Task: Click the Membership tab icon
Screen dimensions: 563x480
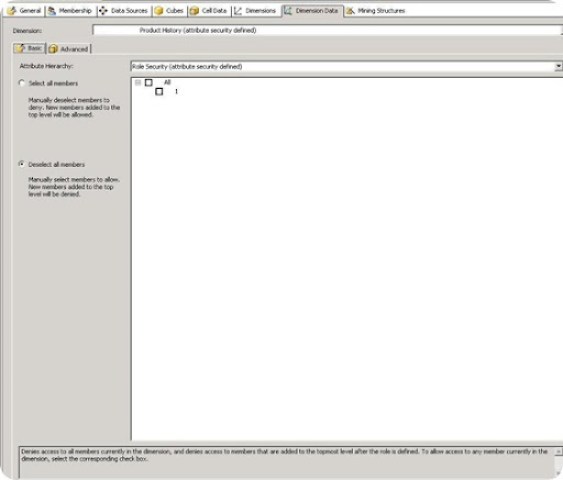Action: pyautogui.click(x=52, y=11)
